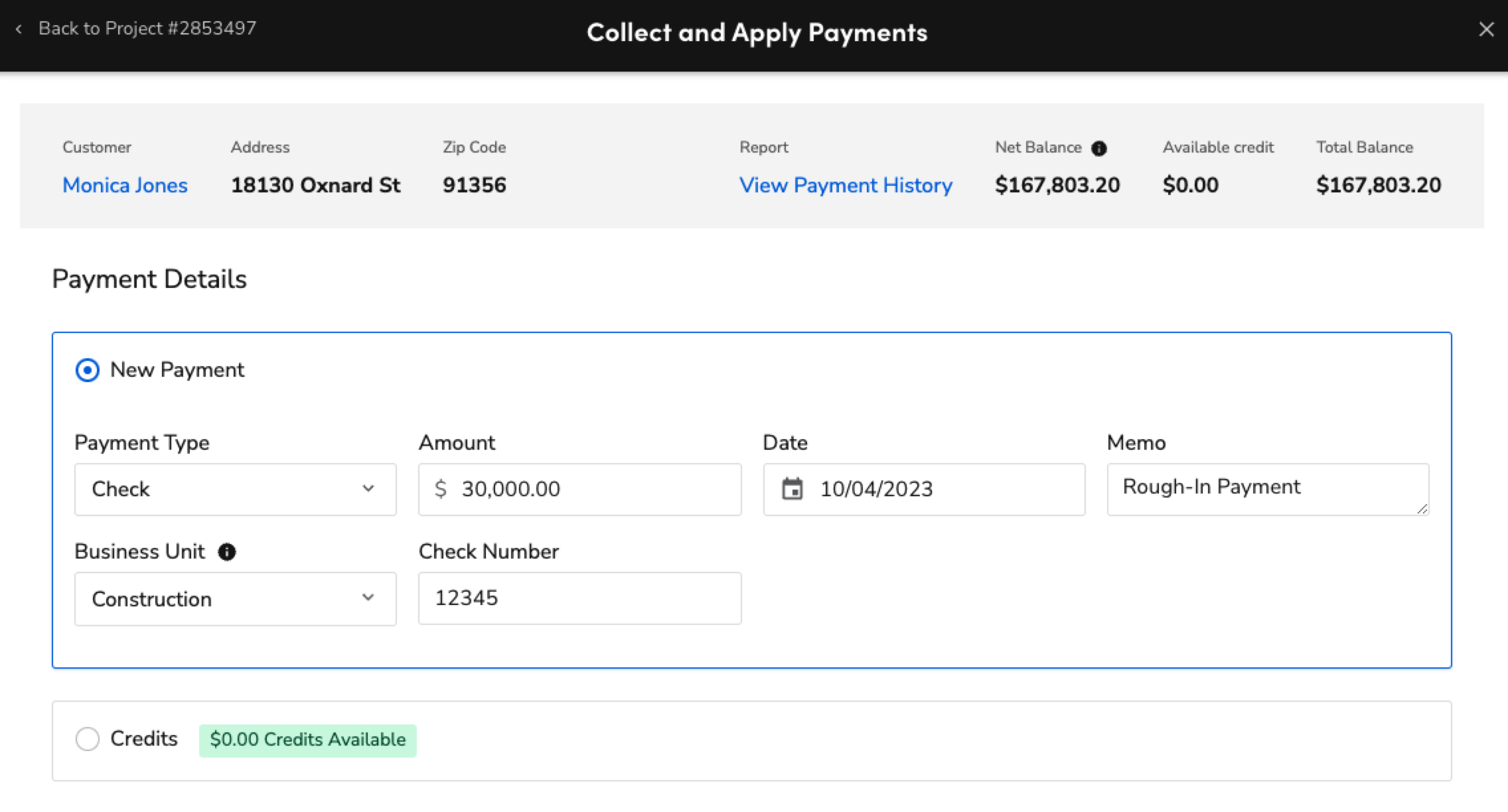The height and width of the screenshot is (812, 1508).
Task: Click the Net Balance label text
Action: [1038, 147]
